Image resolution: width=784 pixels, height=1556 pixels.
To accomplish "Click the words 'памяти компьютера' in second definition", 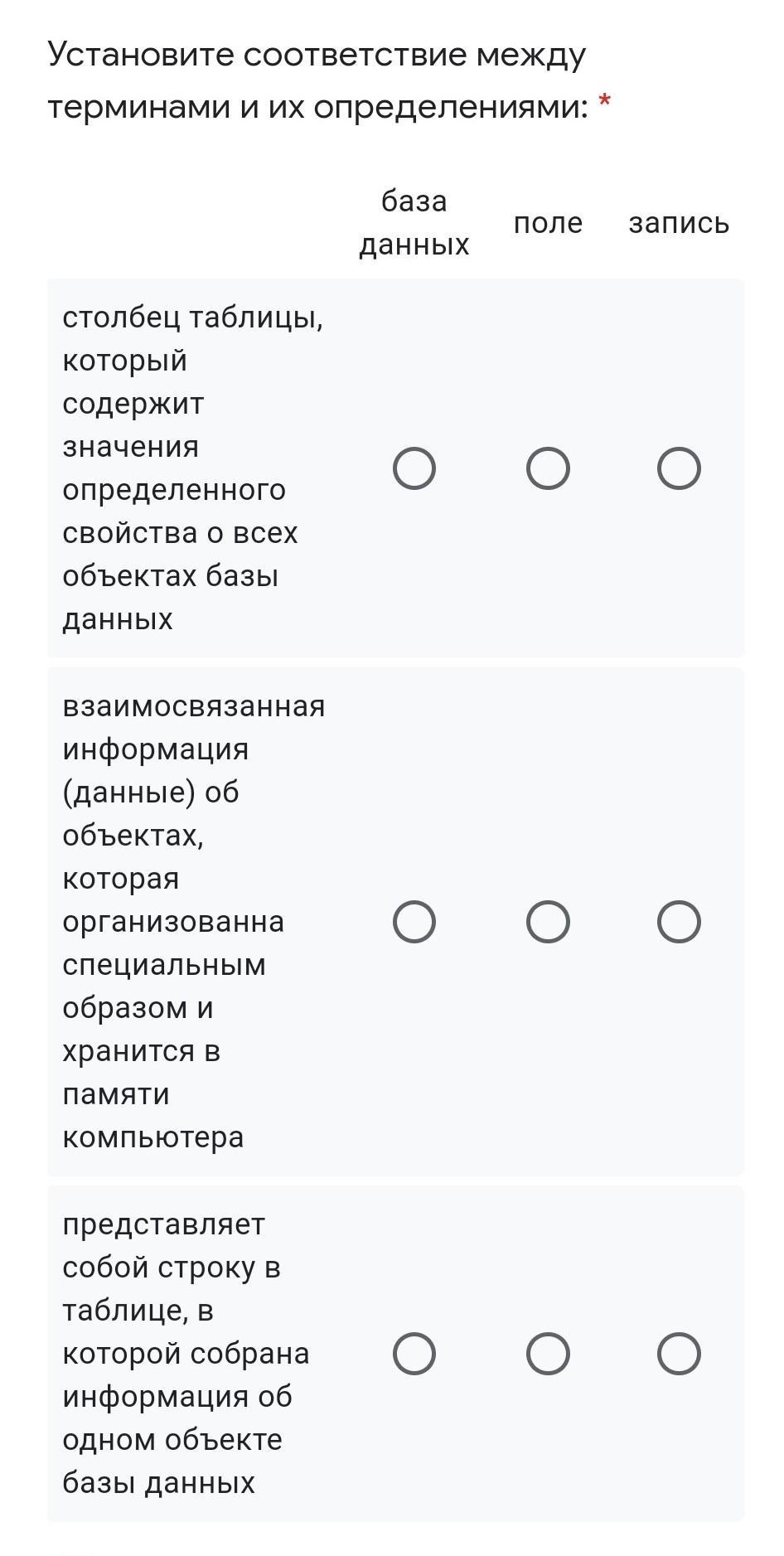I will (x=153, y=1115).
